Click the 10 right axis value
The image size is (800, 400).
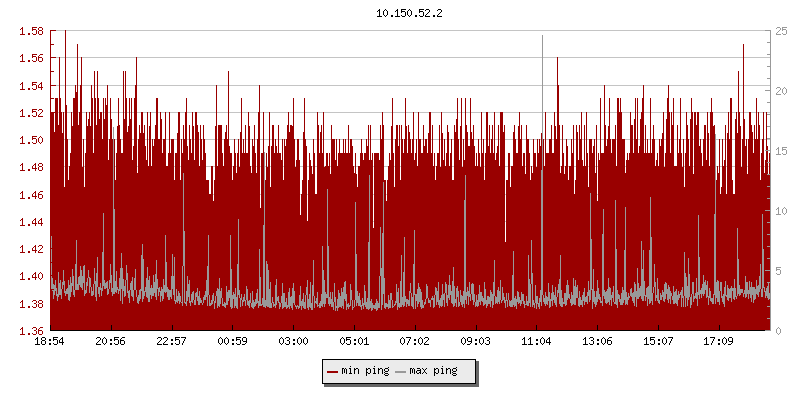pos(781,211)
